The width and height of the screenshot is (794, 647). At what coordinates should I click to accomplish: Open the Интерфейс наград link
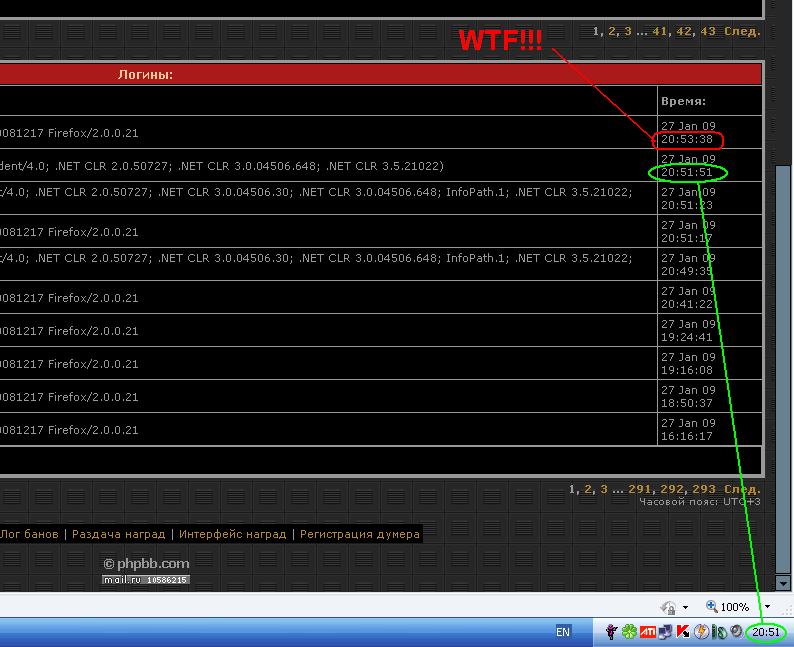(x=232, y=535)
